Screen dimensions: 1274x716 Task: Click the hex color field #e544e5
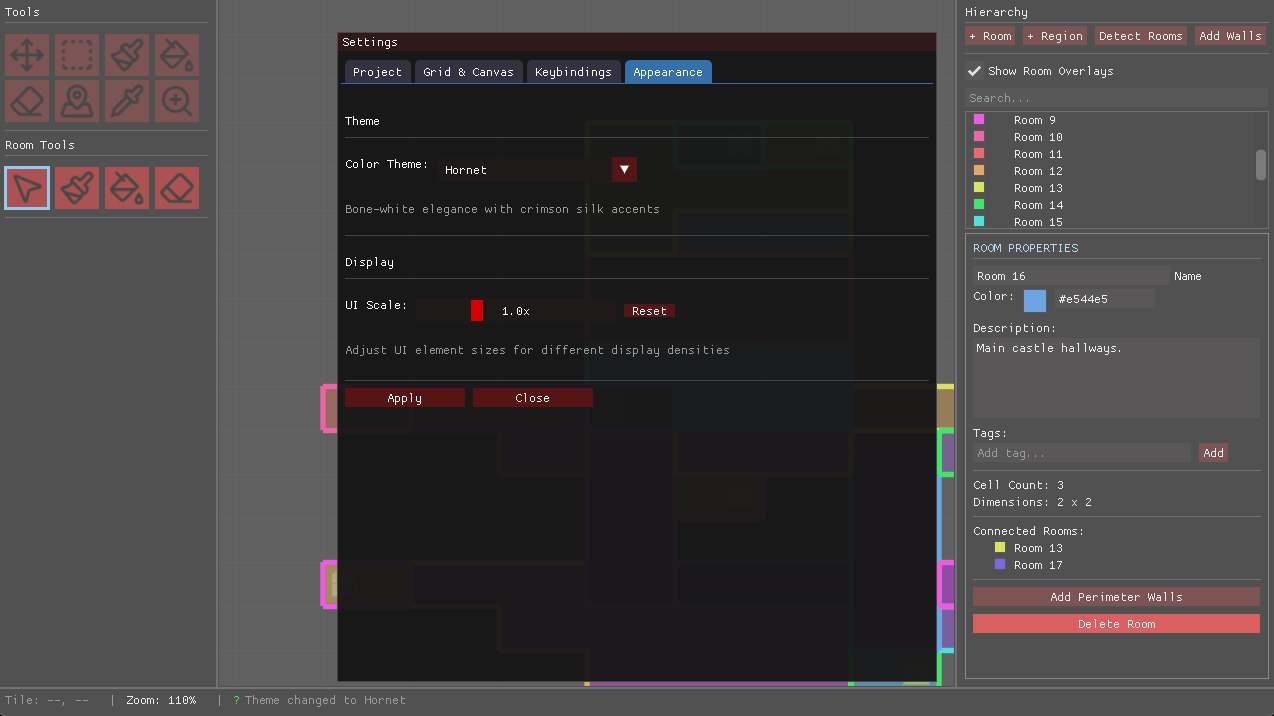click(1104, 299)
